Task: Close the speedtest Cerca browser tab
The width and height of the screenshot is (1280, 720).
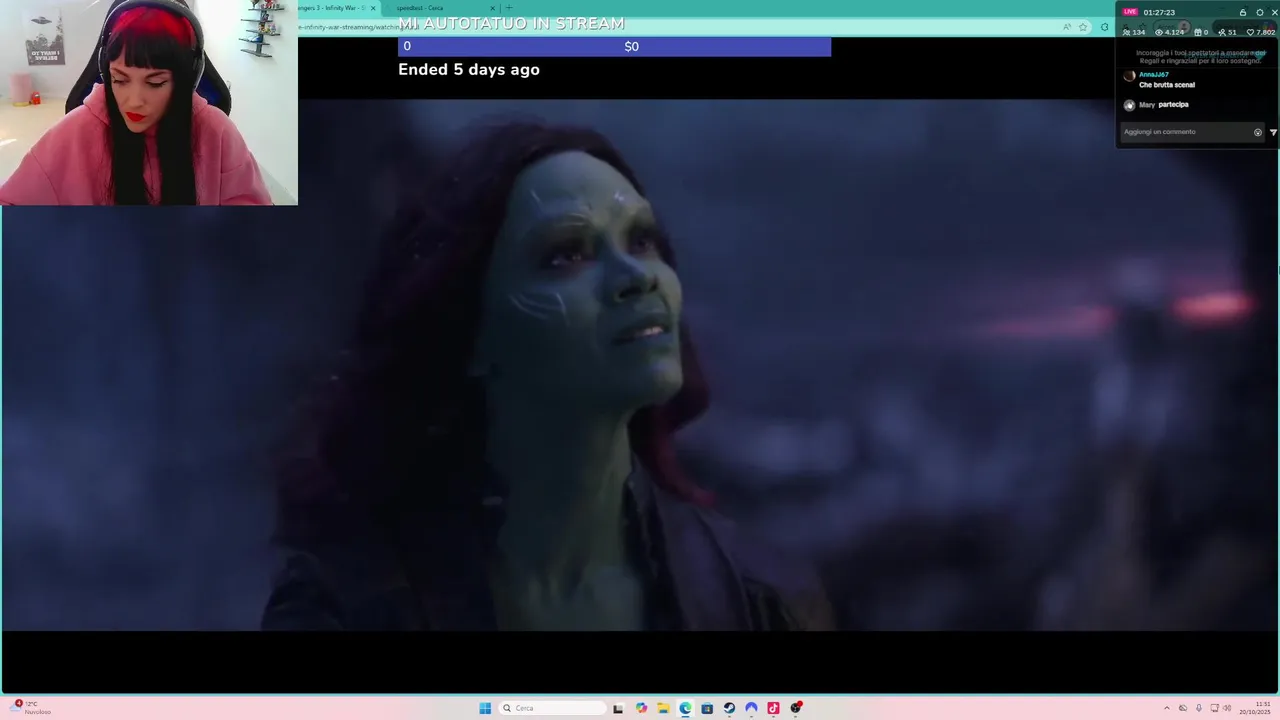Action: point(492,8)
